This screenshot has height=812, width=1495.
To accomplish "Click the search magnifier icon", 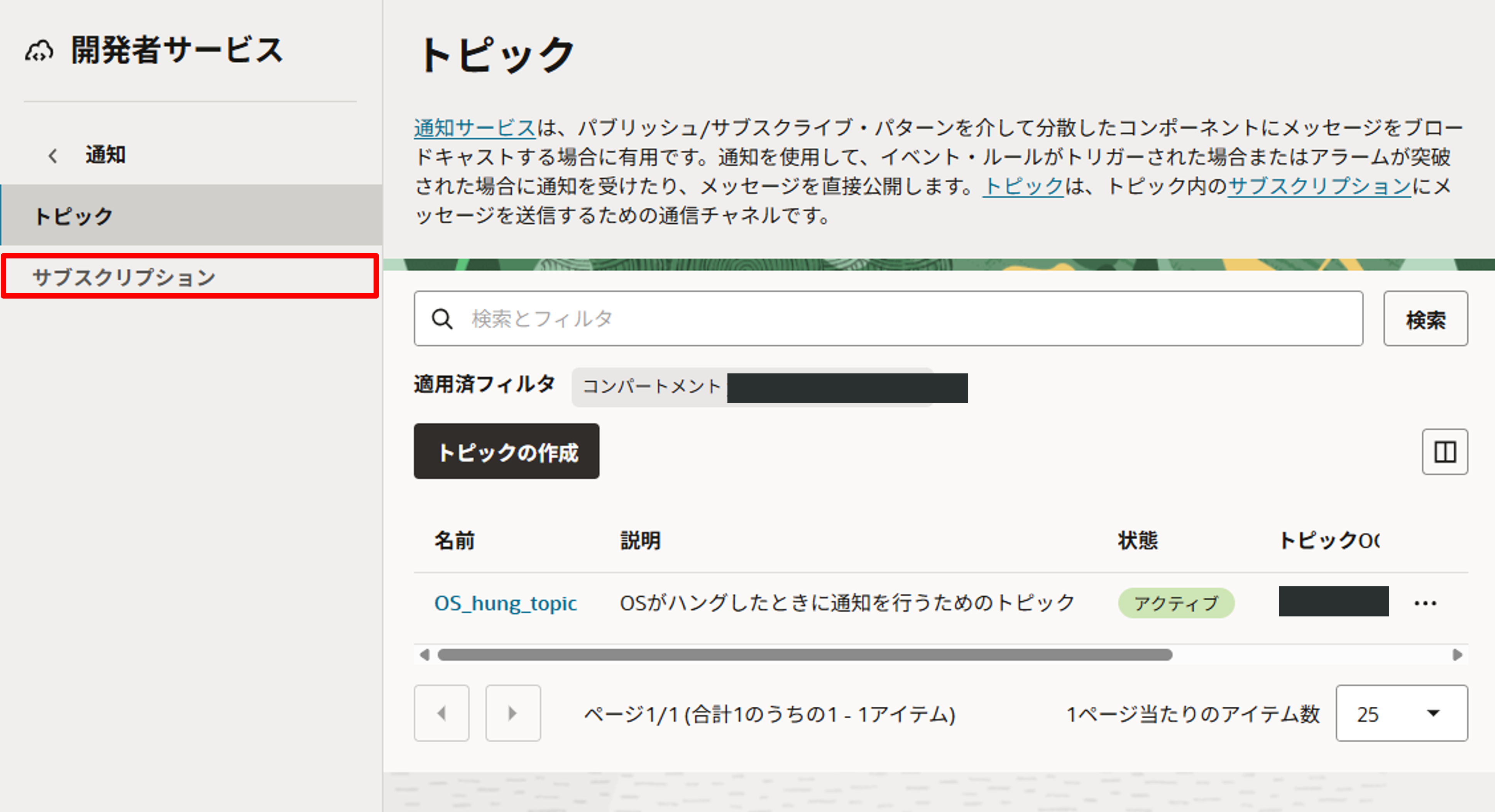I will 443,319.
